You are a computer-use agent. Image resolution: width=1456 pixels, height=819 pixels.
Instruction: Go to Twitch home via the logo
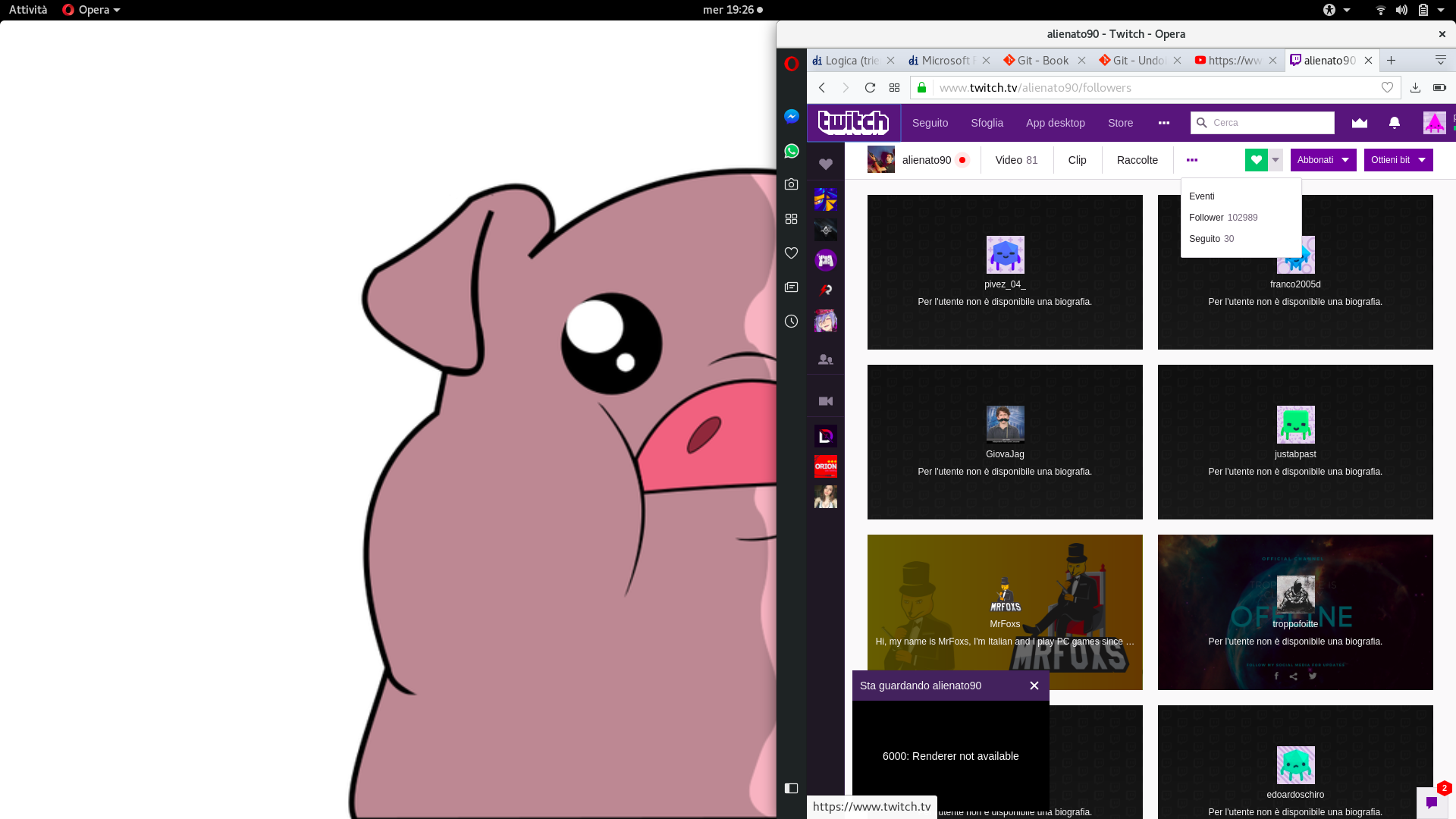point(854,122)
